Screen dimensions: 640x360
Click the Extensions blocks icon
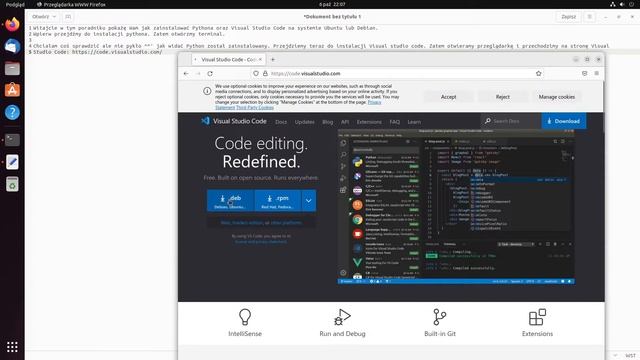click(x=537, y=317)
